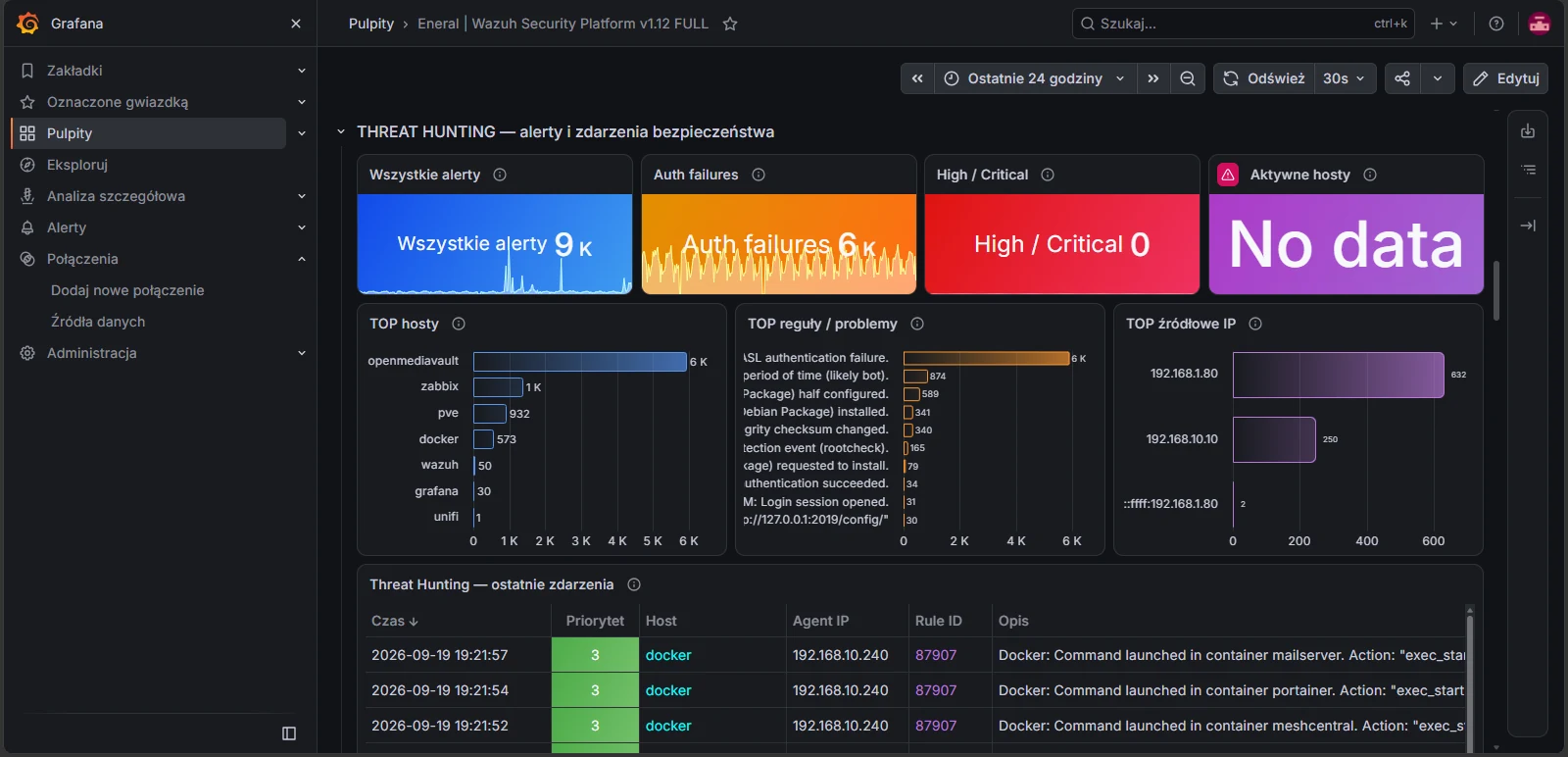1568x757 pixels.
Task: Show info for Wszystkie alerty panel
Action: pyautogui.click(x=500, y=175)
